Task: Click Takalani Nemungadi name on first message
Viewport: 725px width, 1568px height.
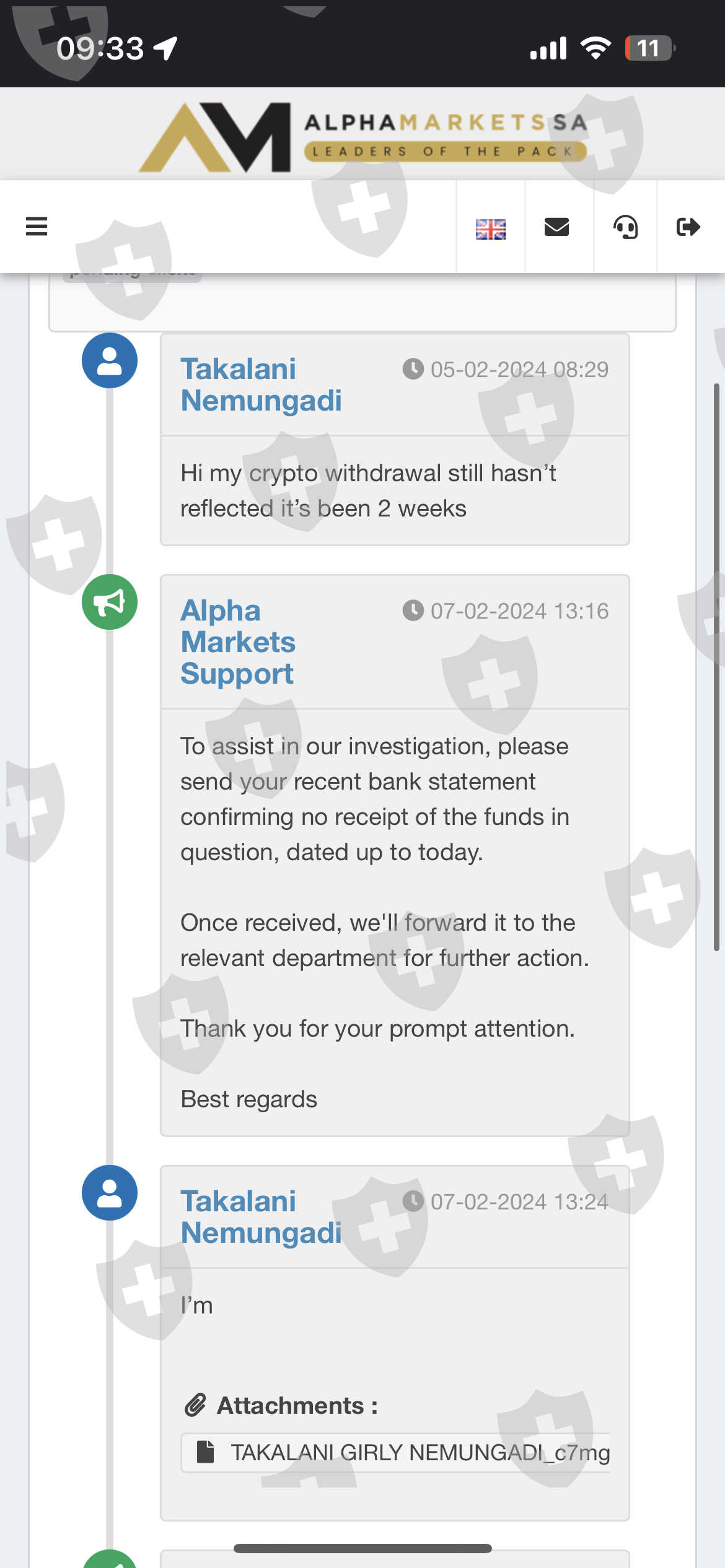Action: pos(261,385)
